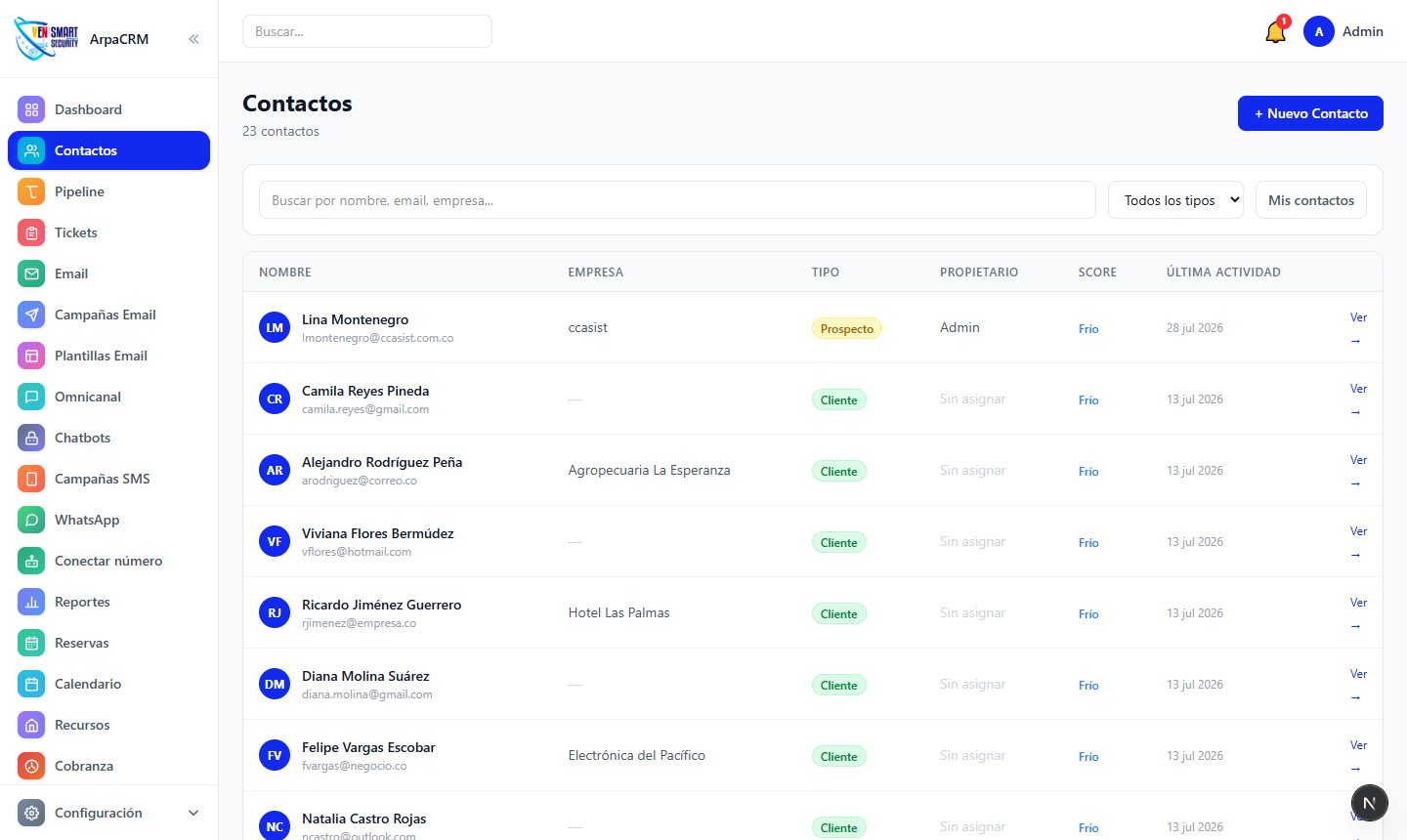The width and height of the screenshot is (1407, 840).
Task: Click the top Buscar search field
Action: (367, 31)
